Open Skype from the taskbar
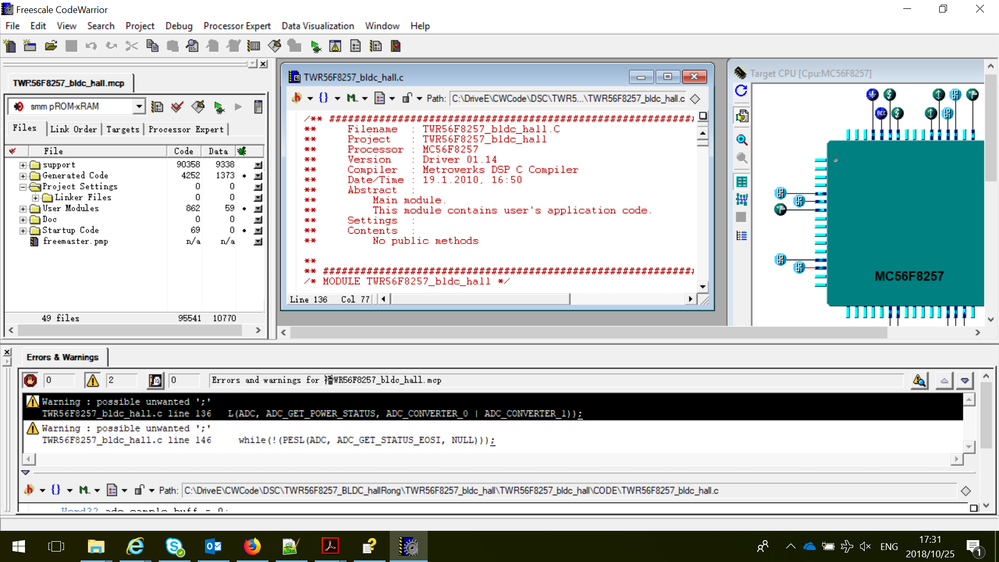Image resolution: width=999 pixels, height=562 pixels. click(x=175, y=547)
